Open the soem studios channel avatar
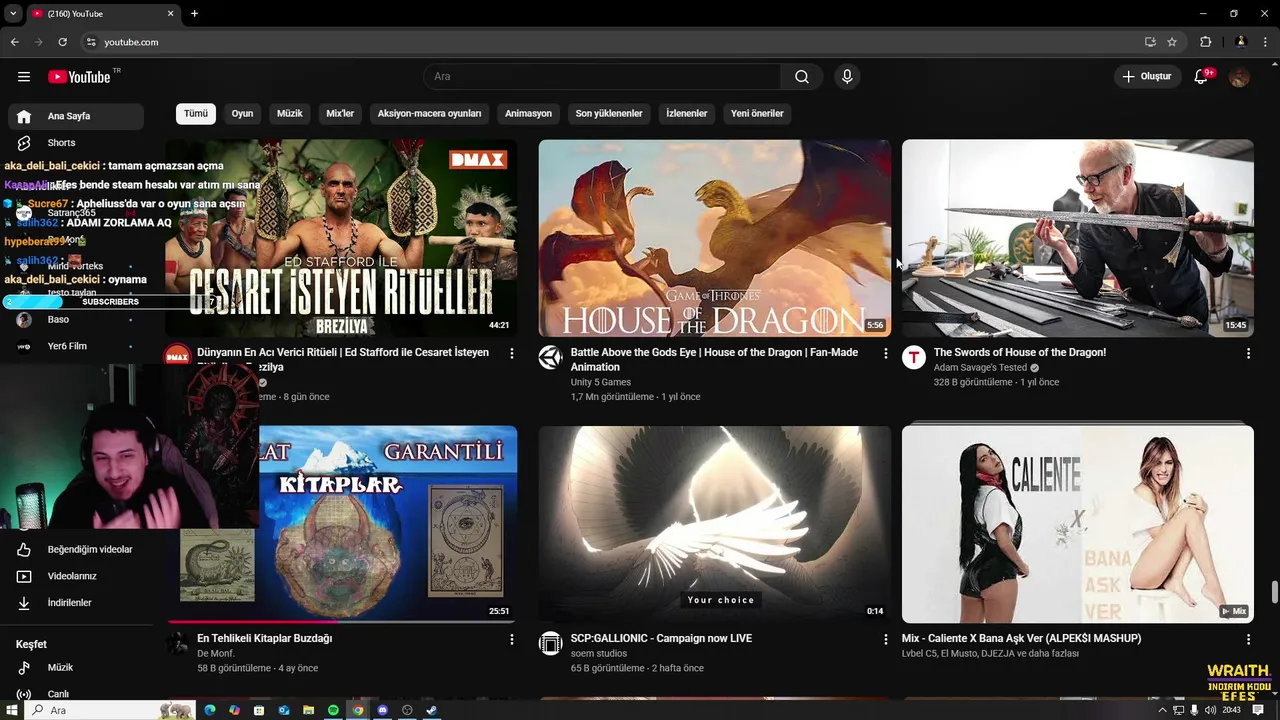The width and height of the screenshot is (1280, 720). (551, 644)
